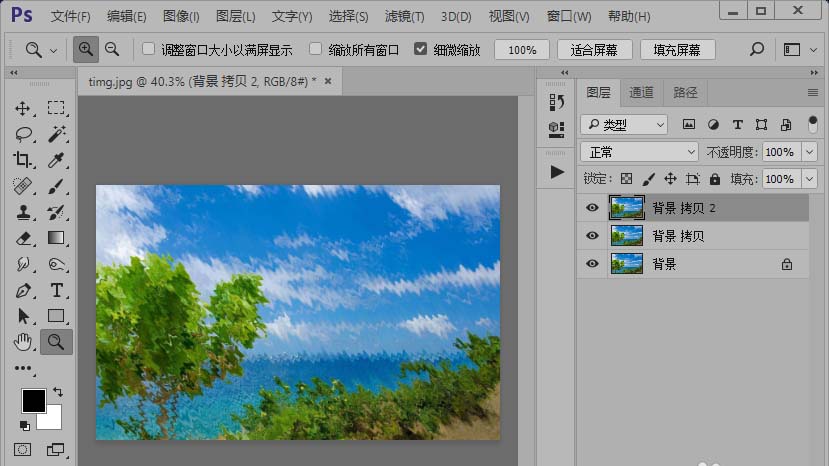Click the 填充屏幕 button
Screen dimensions: 829x466
point(677,50)
